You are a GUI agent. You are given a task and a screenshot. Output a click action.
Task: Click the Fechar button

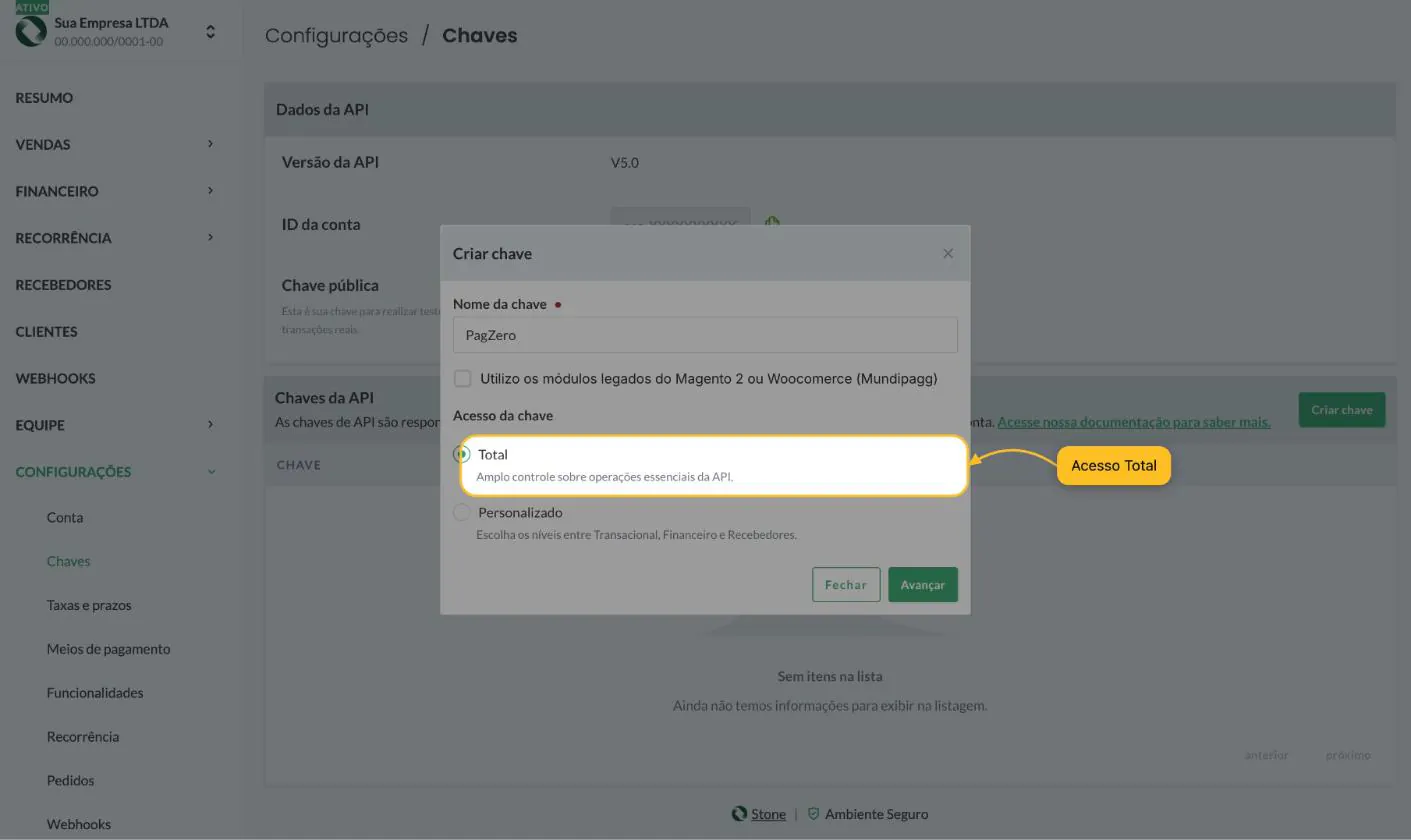click(x=846, y=585)
